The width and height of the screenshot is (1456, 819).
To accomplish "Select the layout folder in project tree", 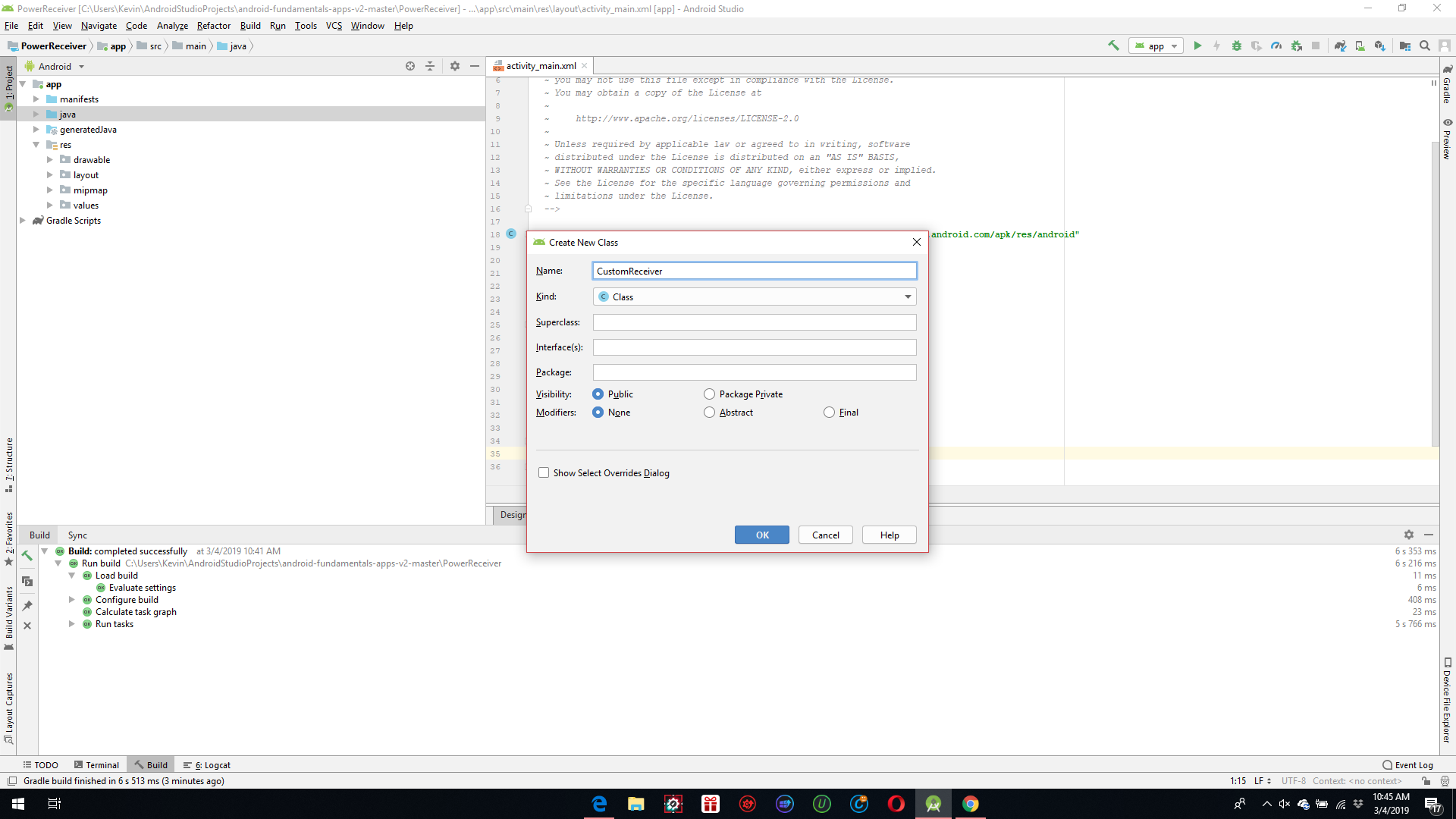I will pos(86,174).
